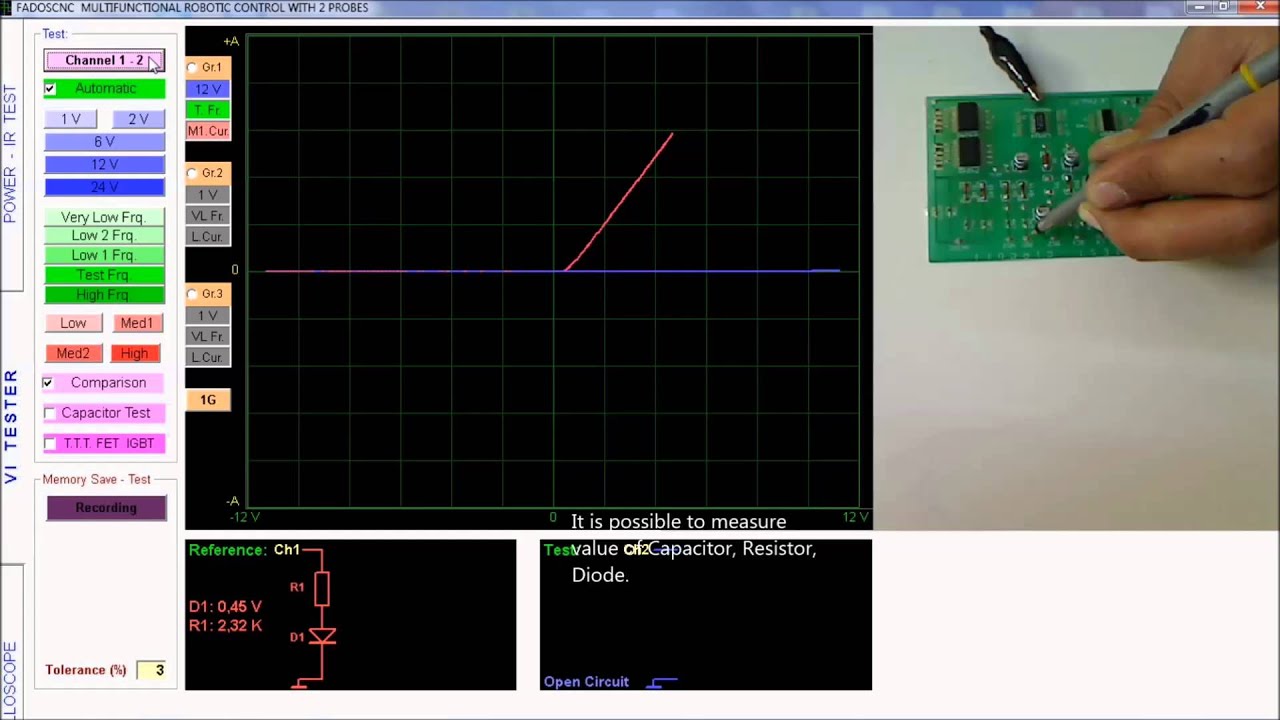Close the FADOSCNC window
The width and height of the screenshot is (1280, 720).
(1259, 7)
